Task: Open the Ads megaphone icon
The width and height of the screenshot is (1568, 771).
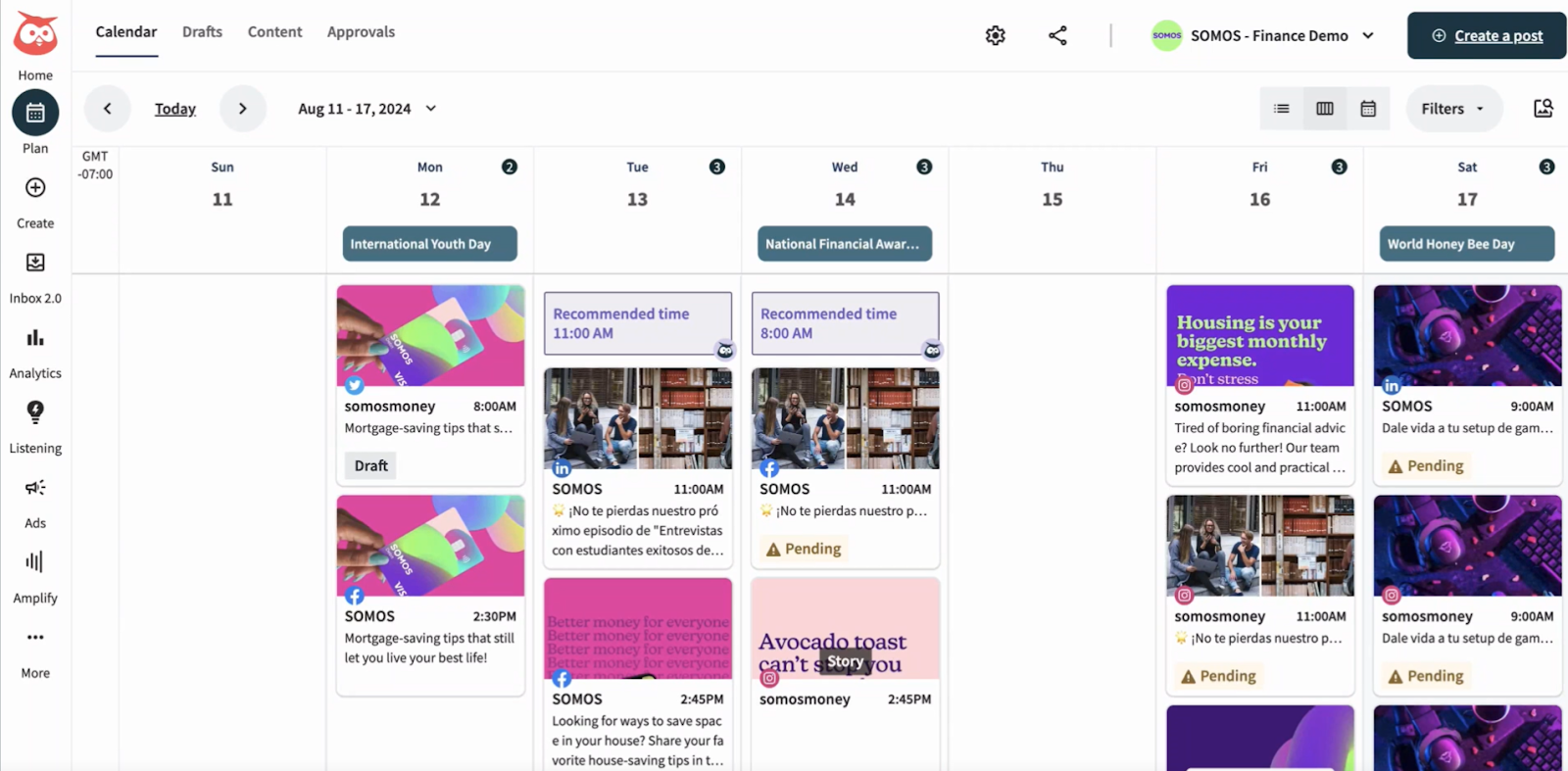Action: pyautogui.click(x=35, y=488)
